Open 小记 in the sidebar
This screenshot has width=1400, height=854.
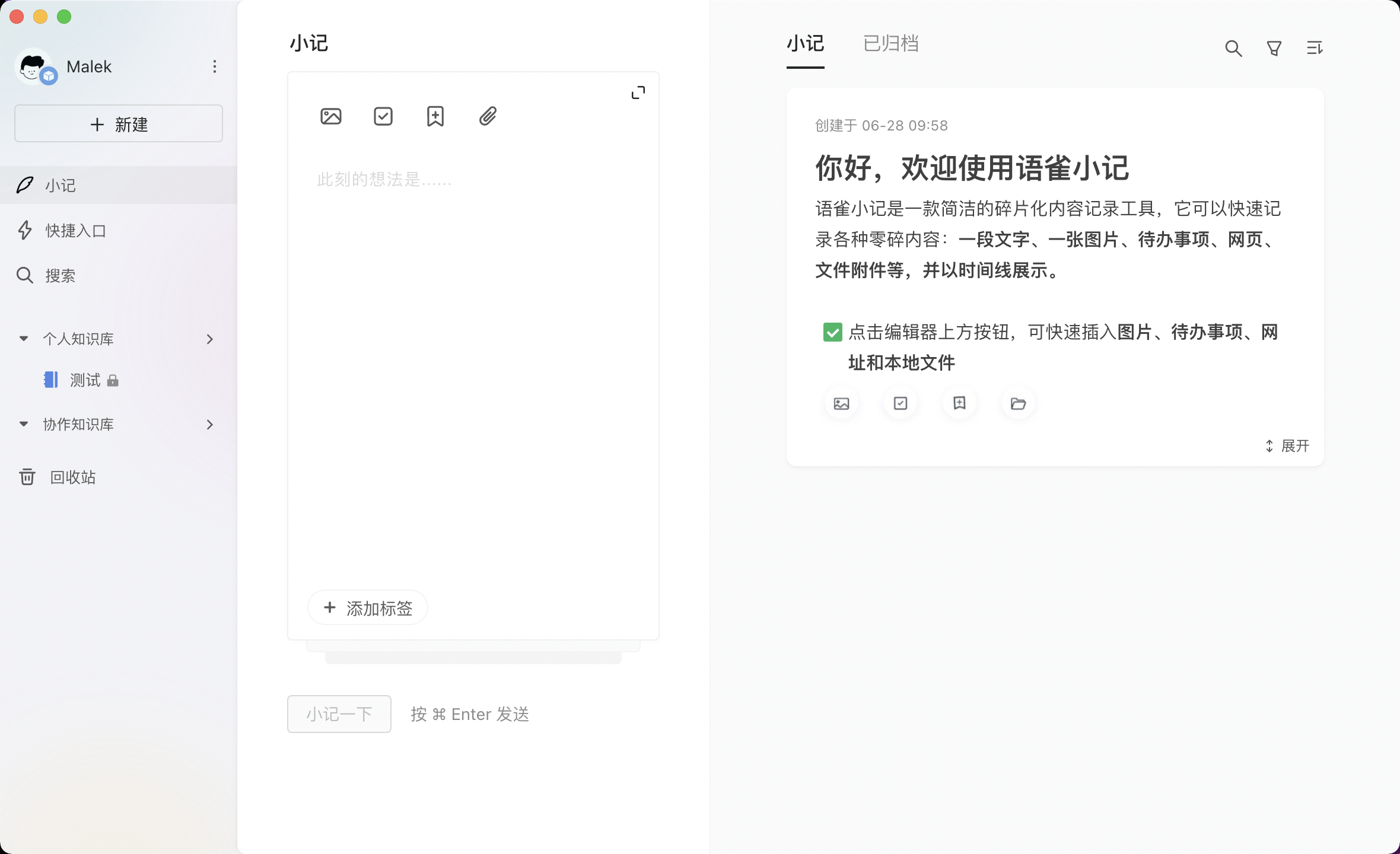tap(119, 185)
